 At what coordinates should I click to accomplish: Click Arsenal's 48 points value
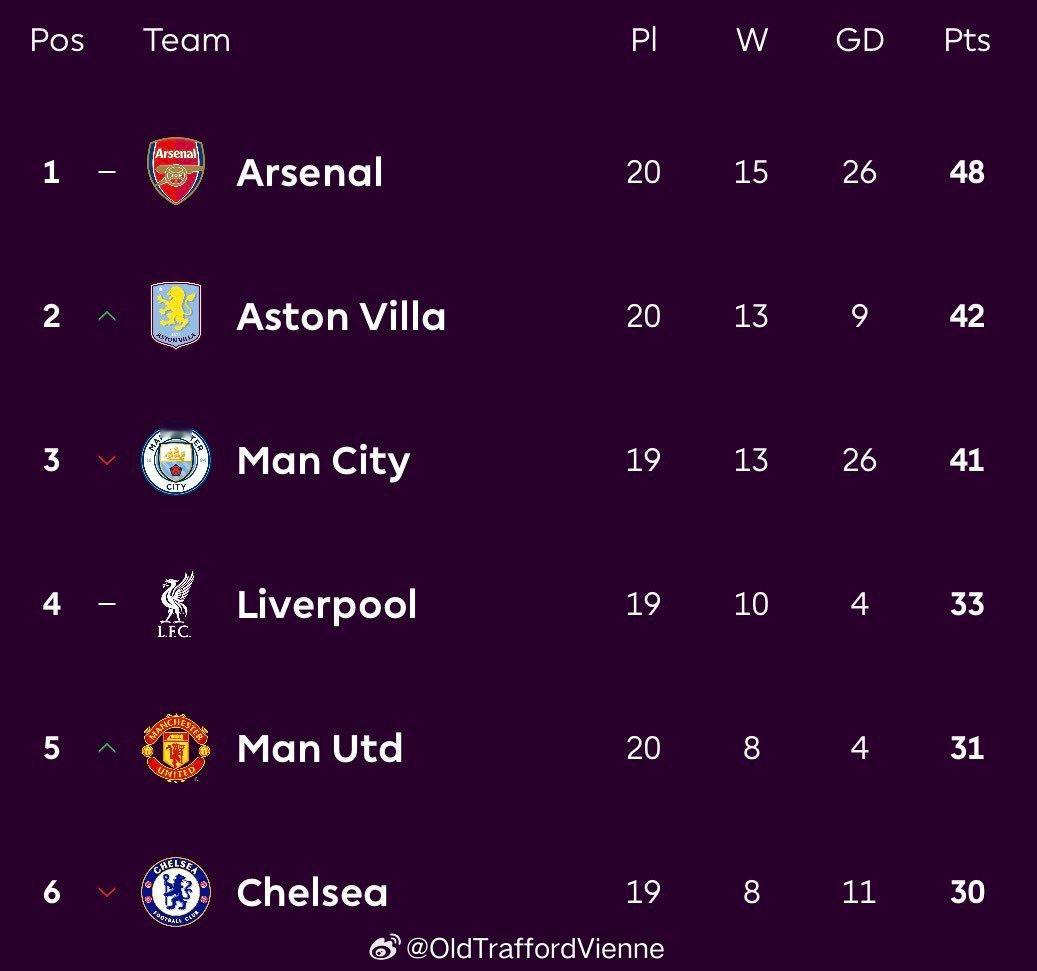point(967,172)
